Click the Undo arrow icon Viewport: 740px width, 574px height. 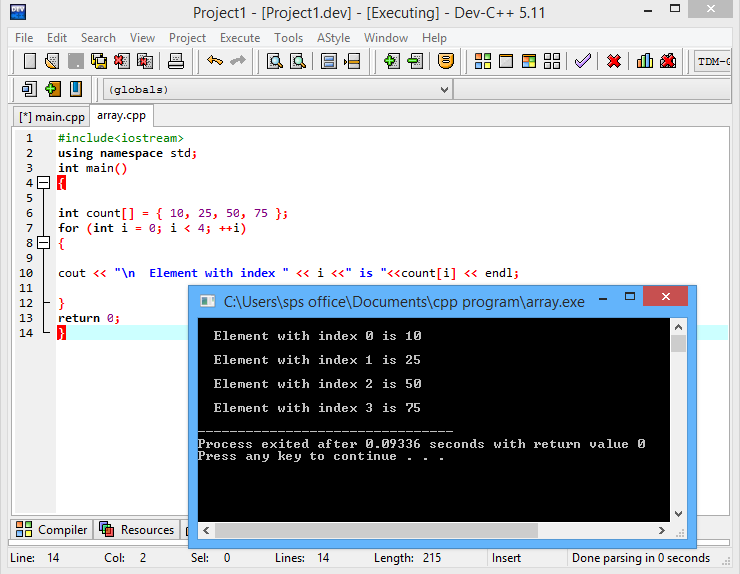215,61
